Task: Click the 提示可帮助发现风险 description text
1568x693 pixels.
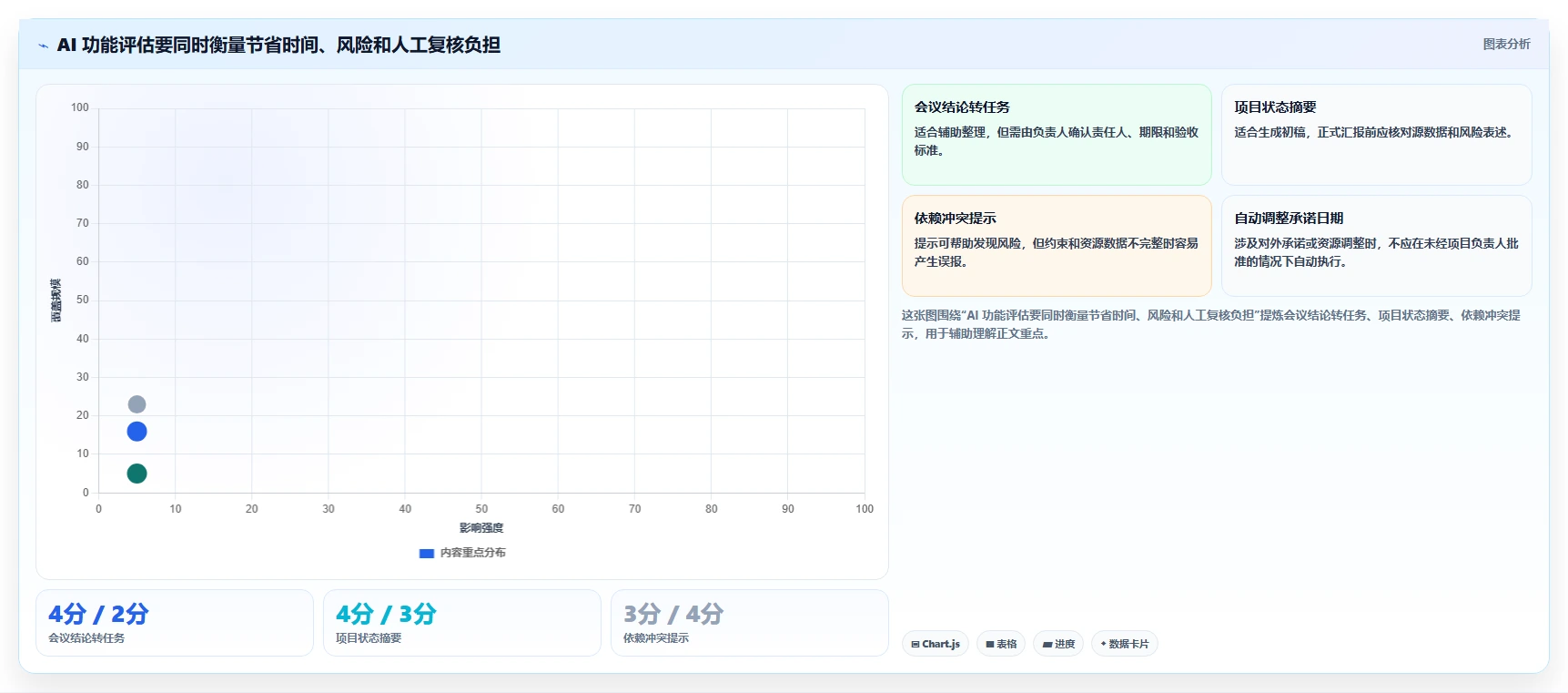Action: [1057, 252]
